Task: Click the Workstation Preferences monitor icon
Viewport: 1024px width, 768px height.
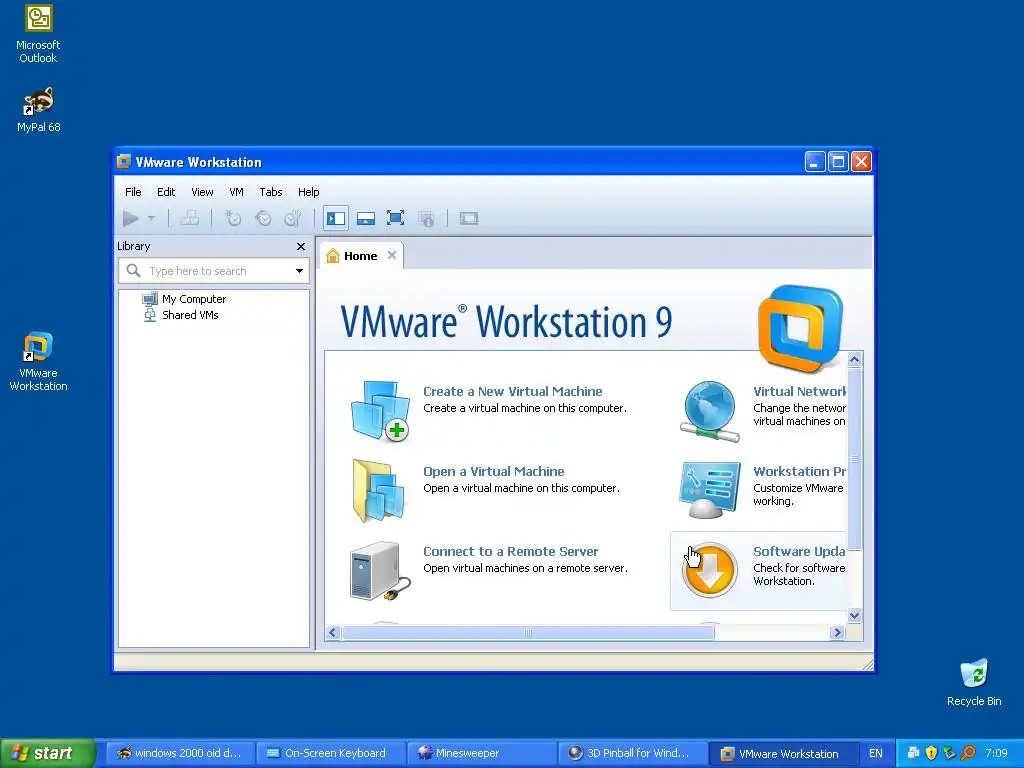Action: click(710, 490)
